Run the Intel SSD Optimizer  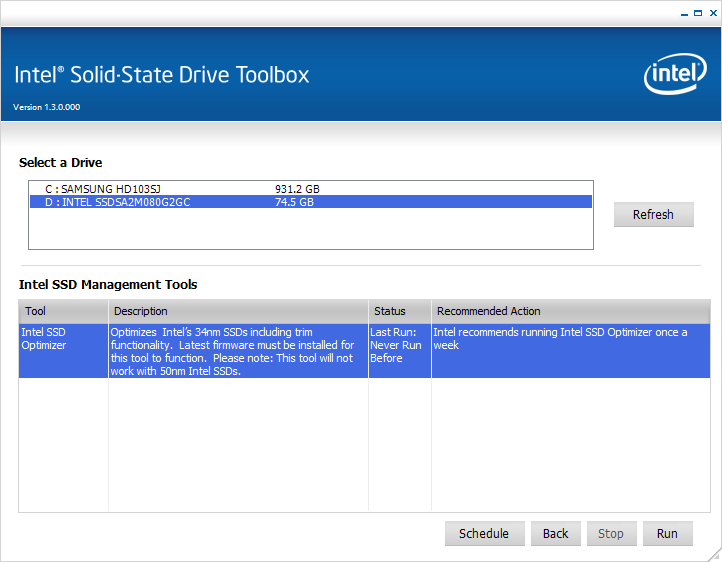[x=668, y=533]
